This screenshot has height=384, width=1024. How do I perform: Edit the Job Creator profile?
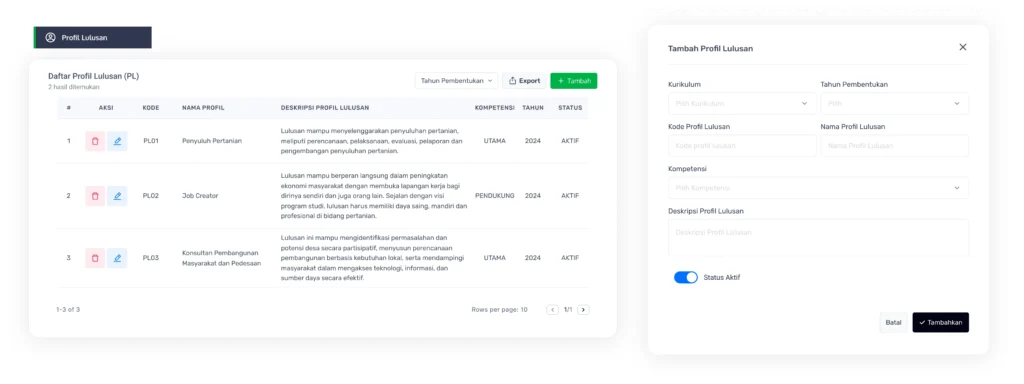[117, 196]
